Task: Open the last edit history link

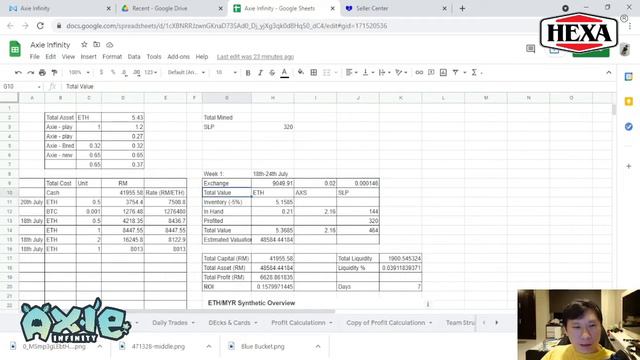Action: pyautogui.click(x=256, y=57)
